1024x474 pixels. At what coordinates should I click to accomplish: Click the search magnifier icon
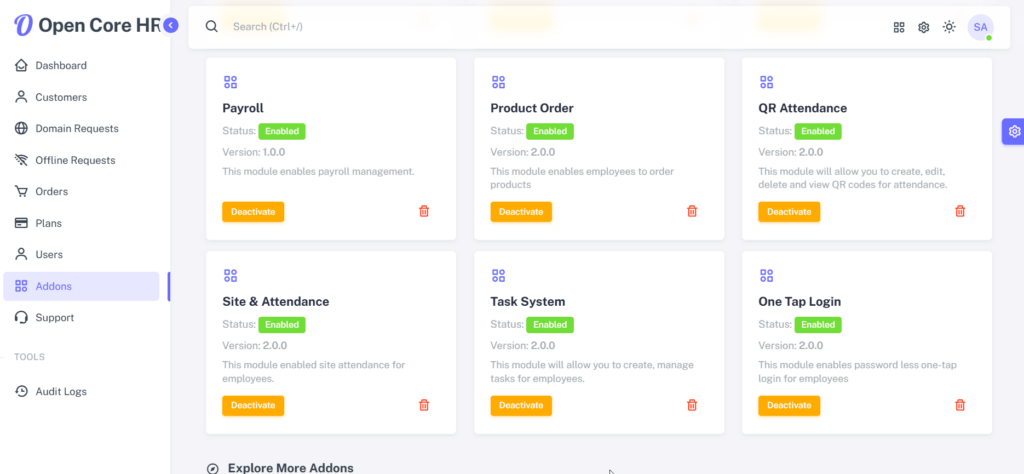point(212,26)
